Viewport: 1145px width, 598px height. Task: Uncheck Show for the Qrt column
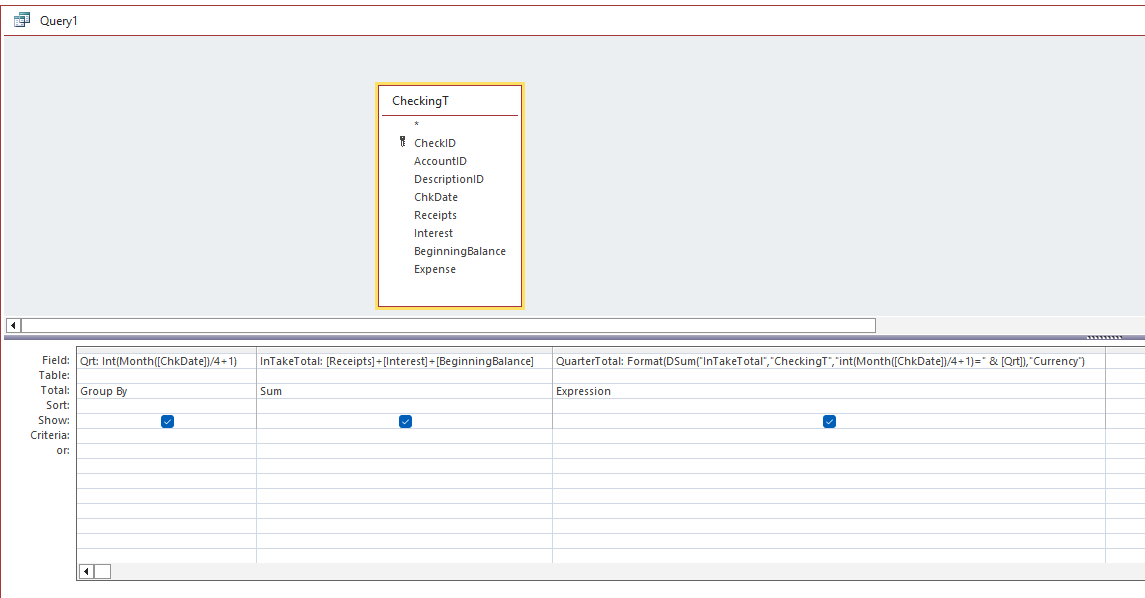click(166, 421)
